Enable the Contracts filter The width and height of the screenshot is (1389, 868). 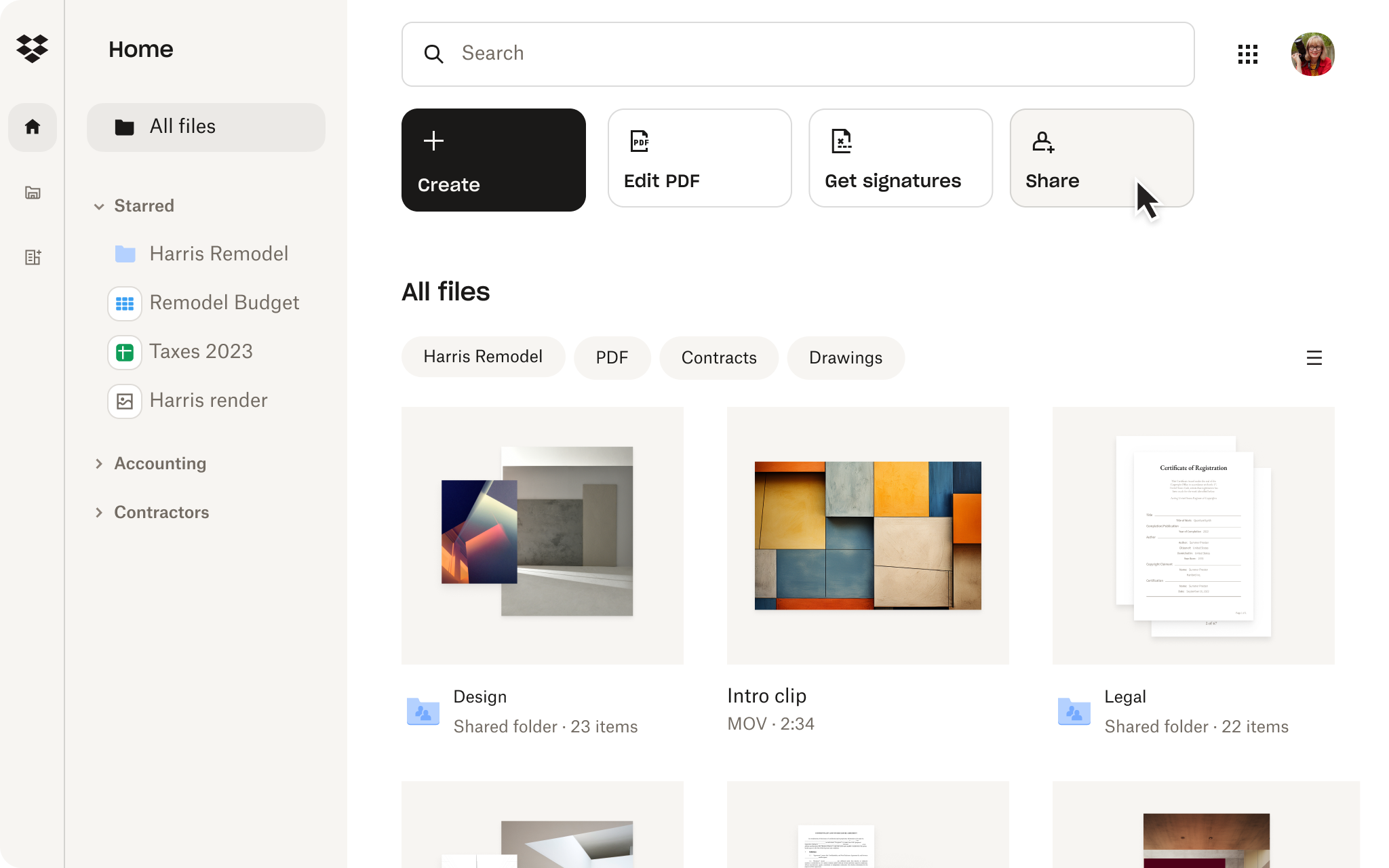click(718, 357)
